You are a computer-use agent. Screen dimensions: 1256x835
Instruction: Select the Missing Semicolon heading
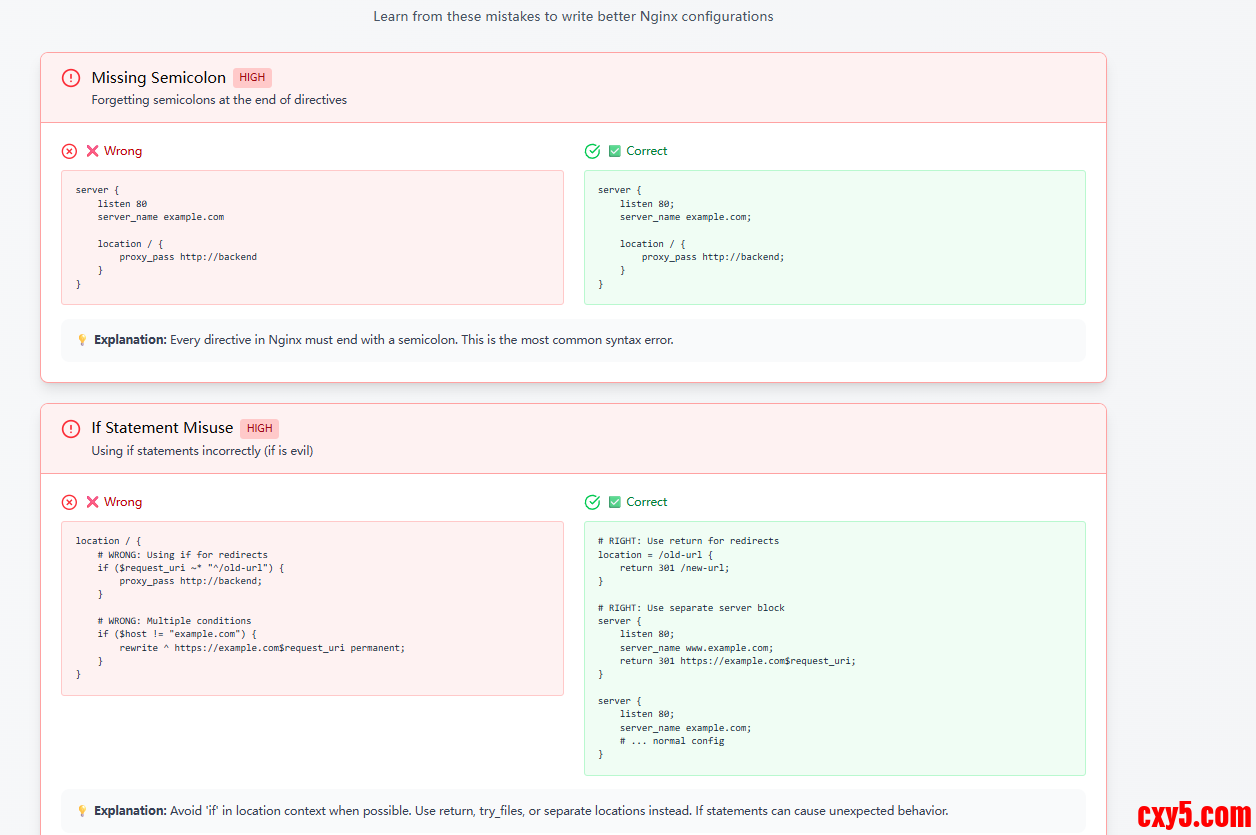[x=158, y=78]
